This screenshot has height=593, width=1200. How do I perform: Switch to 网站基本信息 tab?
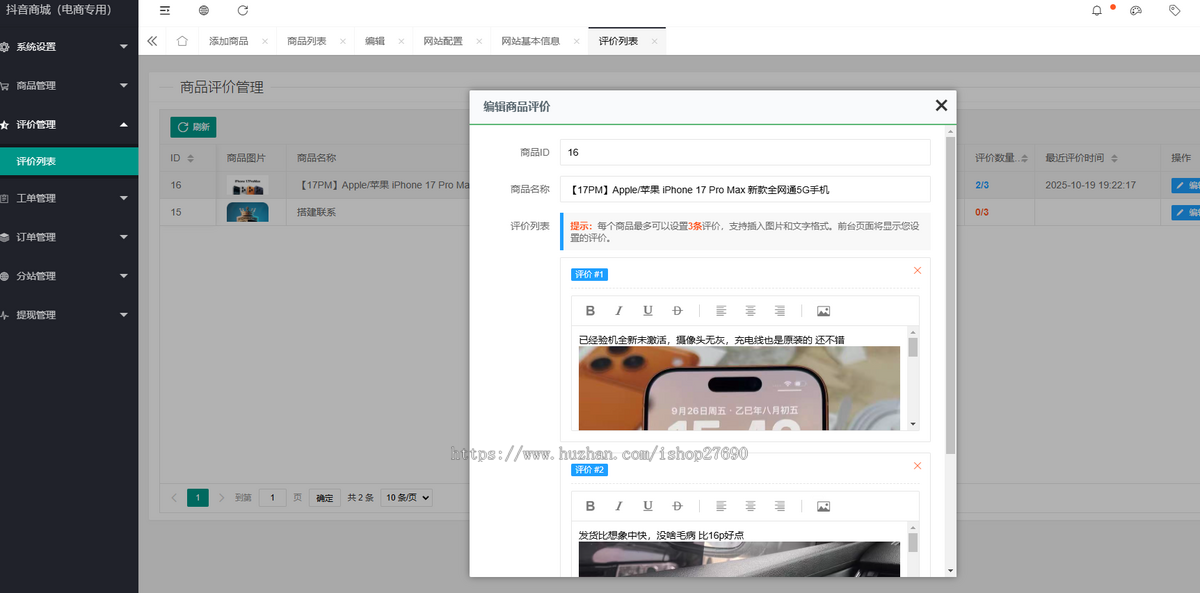tap(530, 41)
